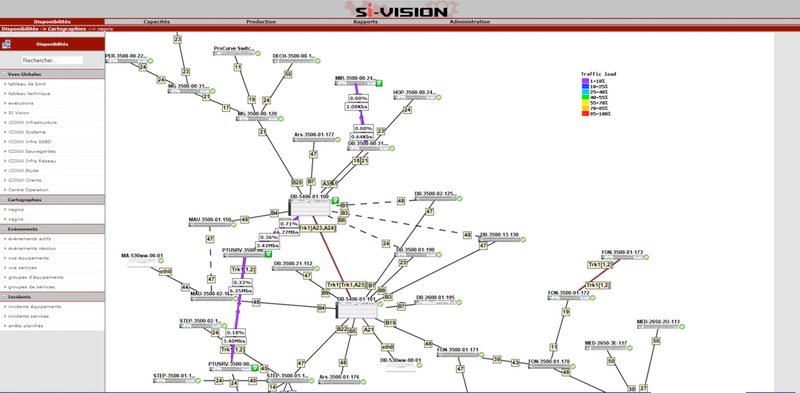Image resolution: width=800 pixels, height=393 pixels.
Task: Collapse the Cartographies sidebar section
Action: (x=53, y=200)
